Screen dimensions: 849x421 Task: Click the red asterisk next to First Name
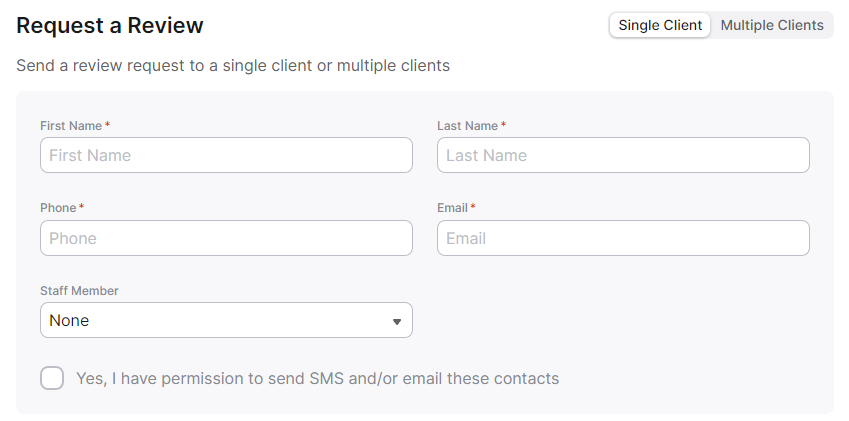[x=107, y=125]
